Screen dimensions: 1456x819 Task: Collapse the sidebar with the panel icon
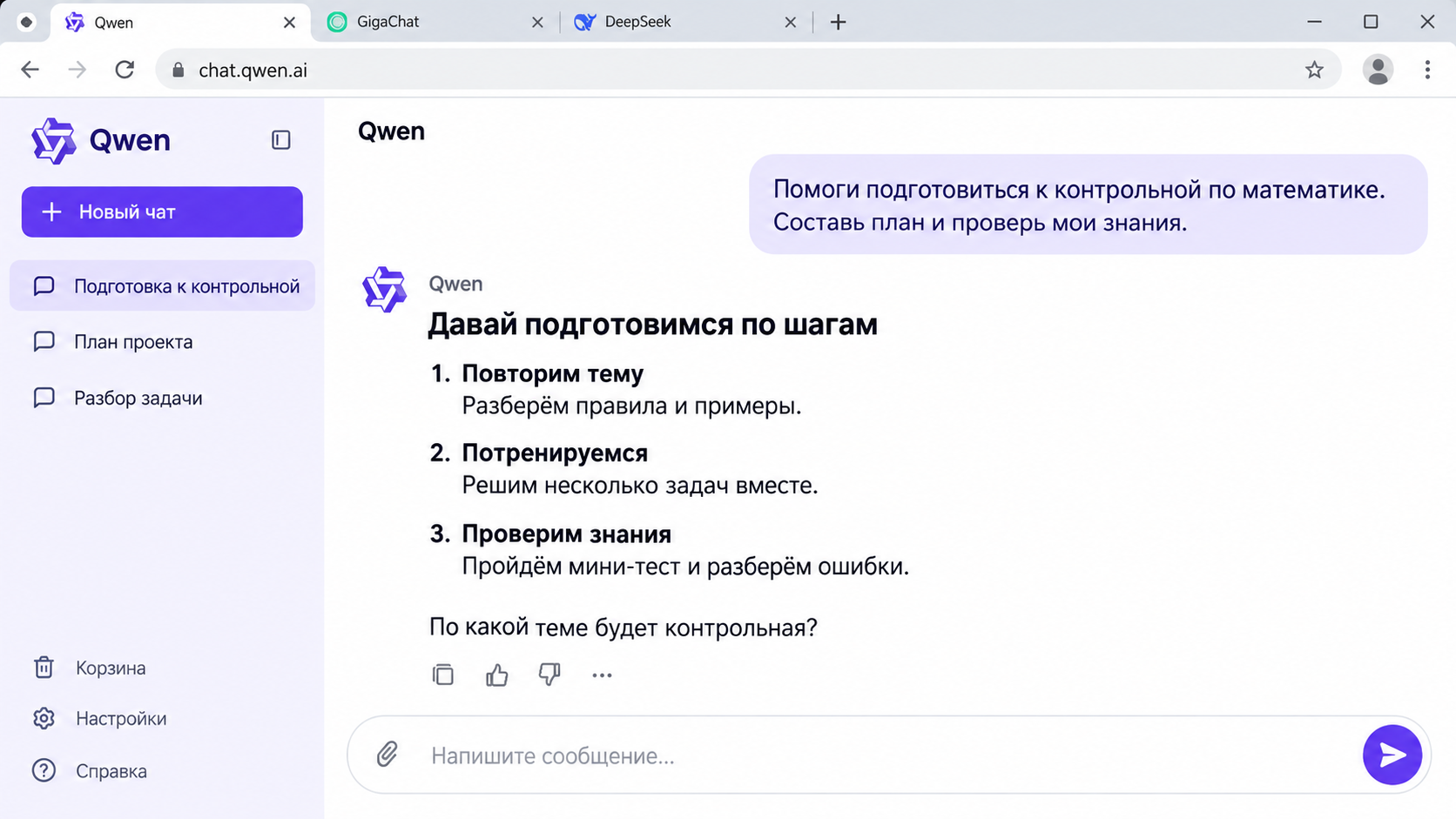point(280,140)
